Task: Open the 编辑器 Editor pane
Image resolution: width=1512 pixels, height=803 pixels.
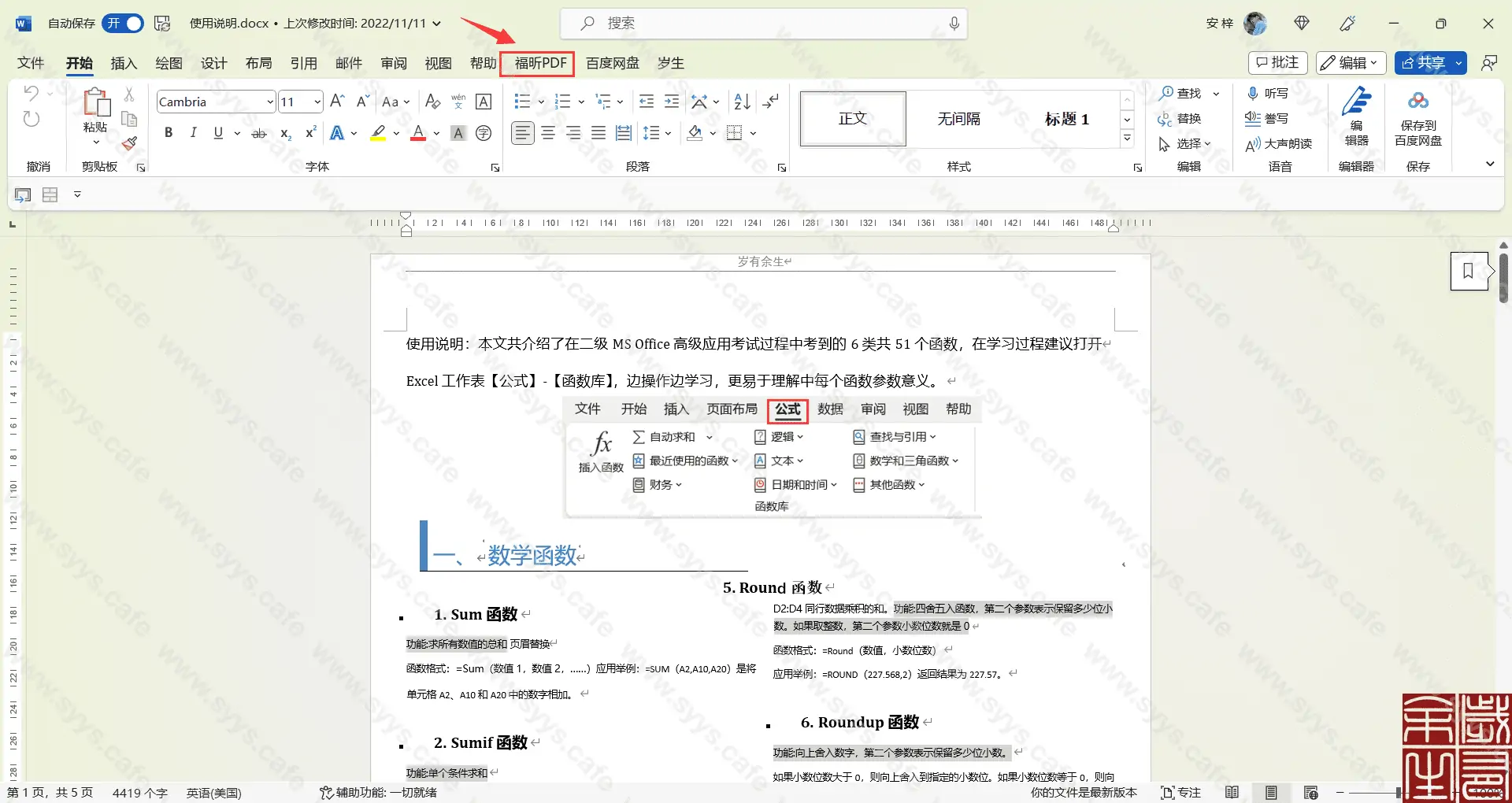Action: pyautogui.click(x=1356, y=120)
